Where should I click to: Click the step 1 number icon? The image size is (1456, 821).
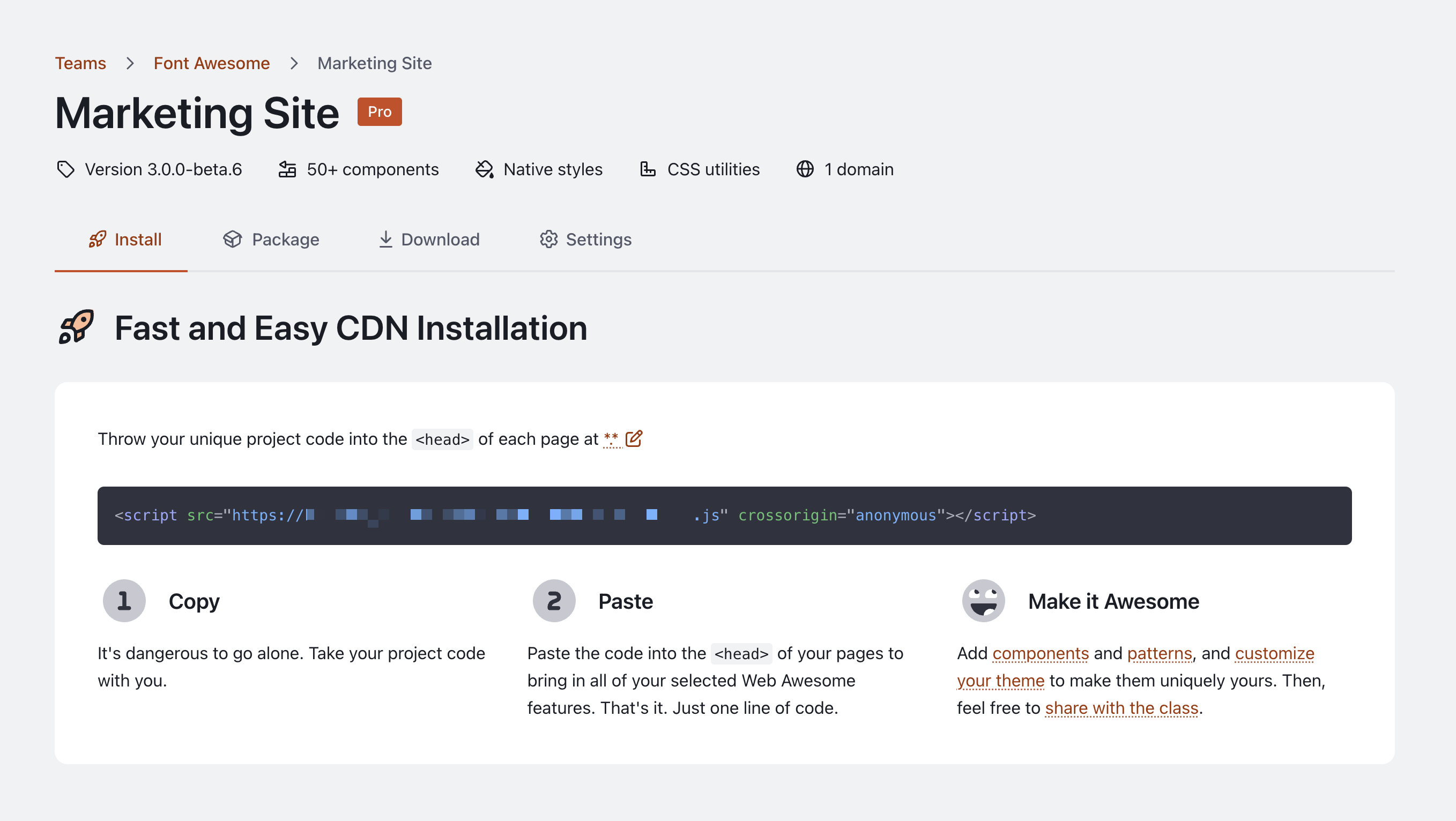tap(124, 601)
